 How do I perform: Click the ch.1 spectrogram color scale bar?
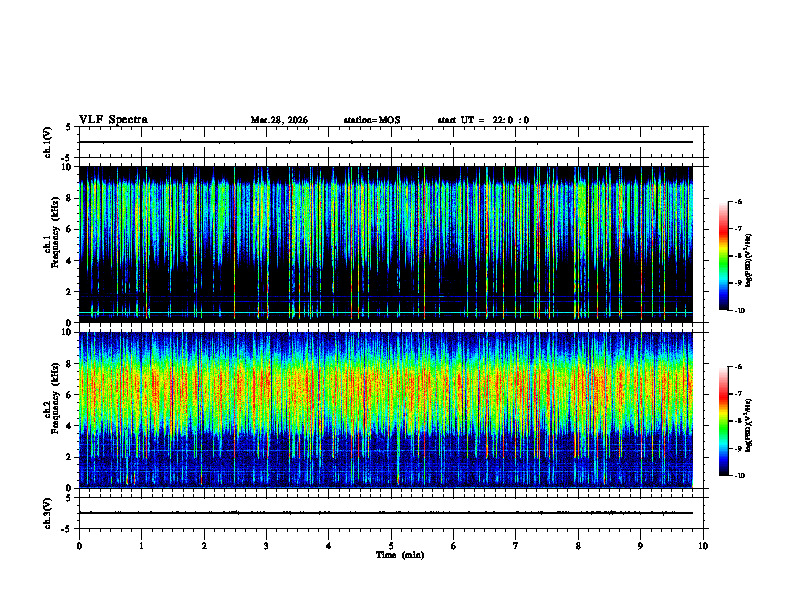click(x=724, y=256)
